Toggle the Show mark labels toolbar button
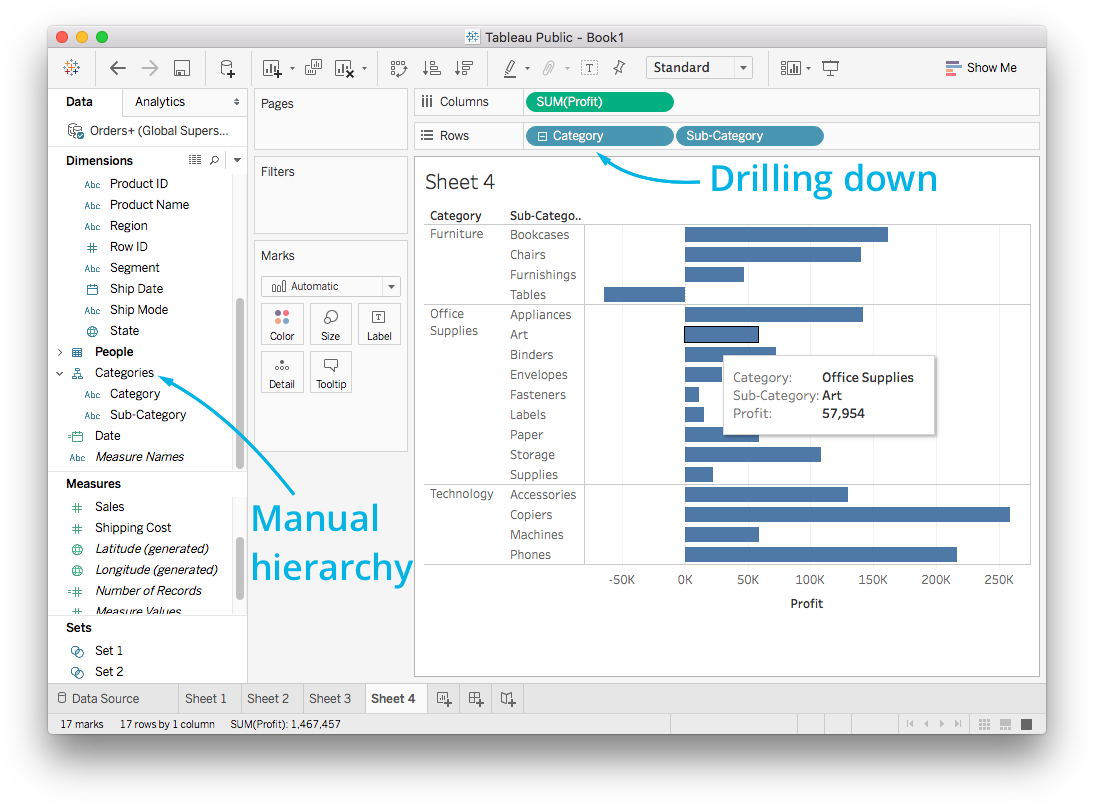 pyautogui.click(x=590, y=68)
